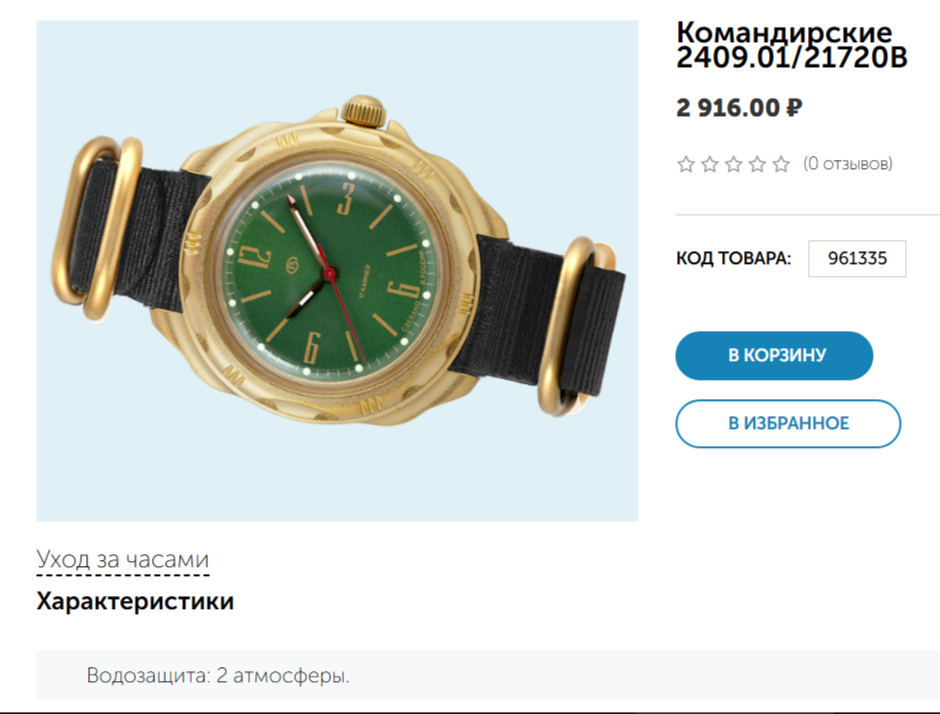Click the КОД ТОВАРА label
The width and height of the screenshot is (940, 714).
click(734, 258)
